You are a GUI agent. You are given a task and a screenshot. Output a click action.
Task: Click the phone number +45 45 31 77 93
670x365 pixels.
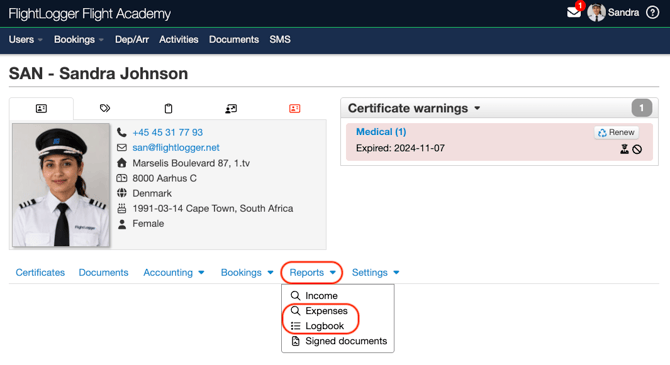[168, 132]
